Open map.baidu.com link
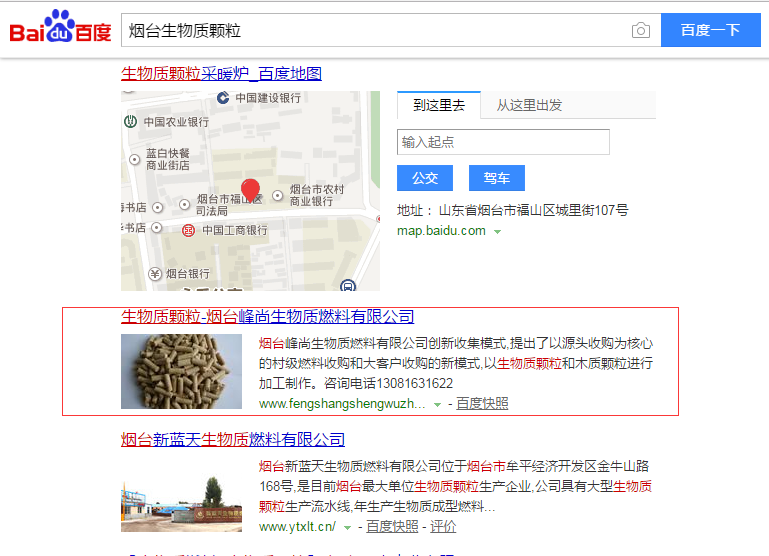The image size is (769, 556). (441, 231)
